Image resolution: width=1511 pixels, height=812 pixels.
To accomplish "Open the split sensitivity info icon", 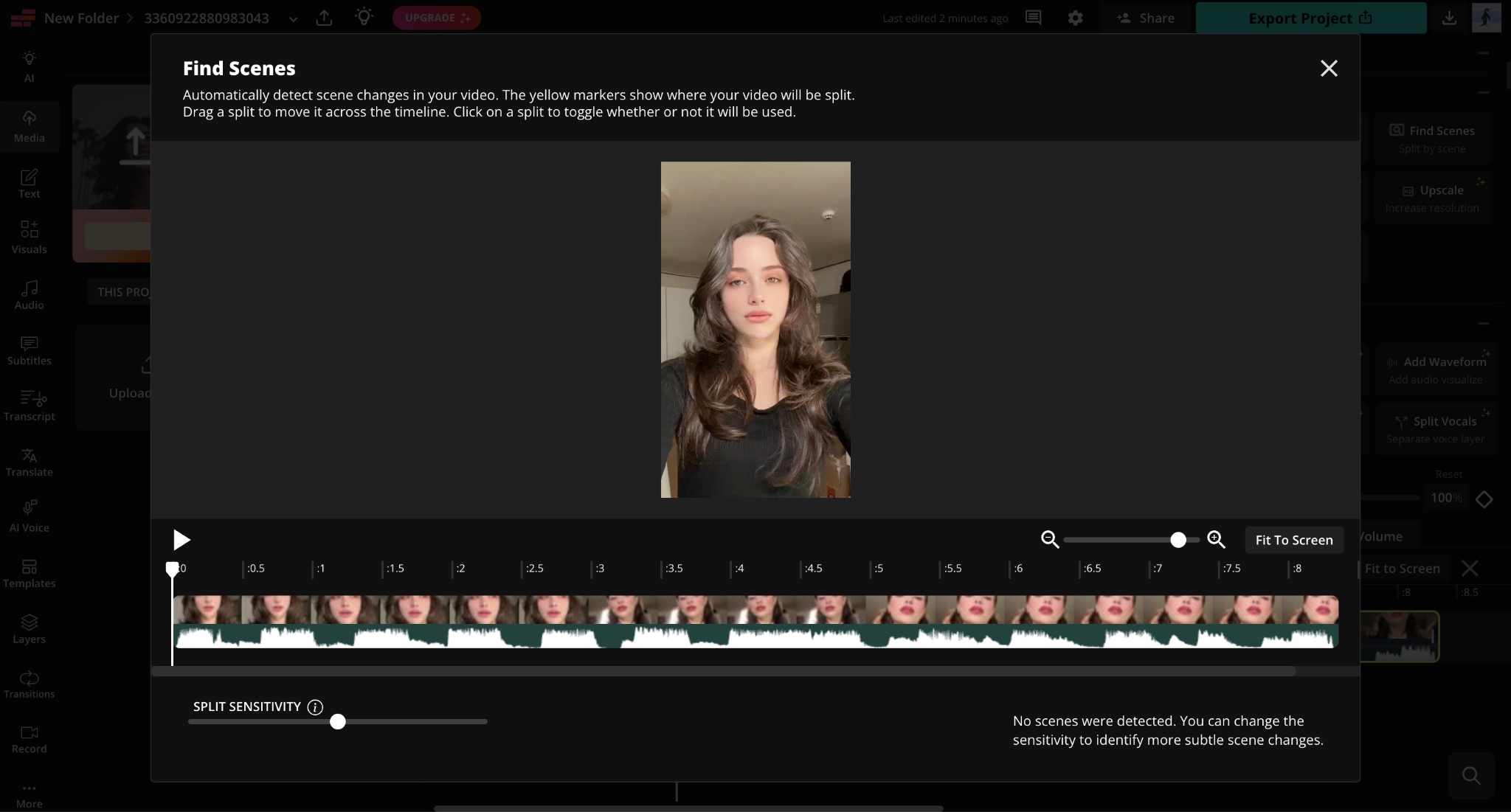I will coord(315,707).
